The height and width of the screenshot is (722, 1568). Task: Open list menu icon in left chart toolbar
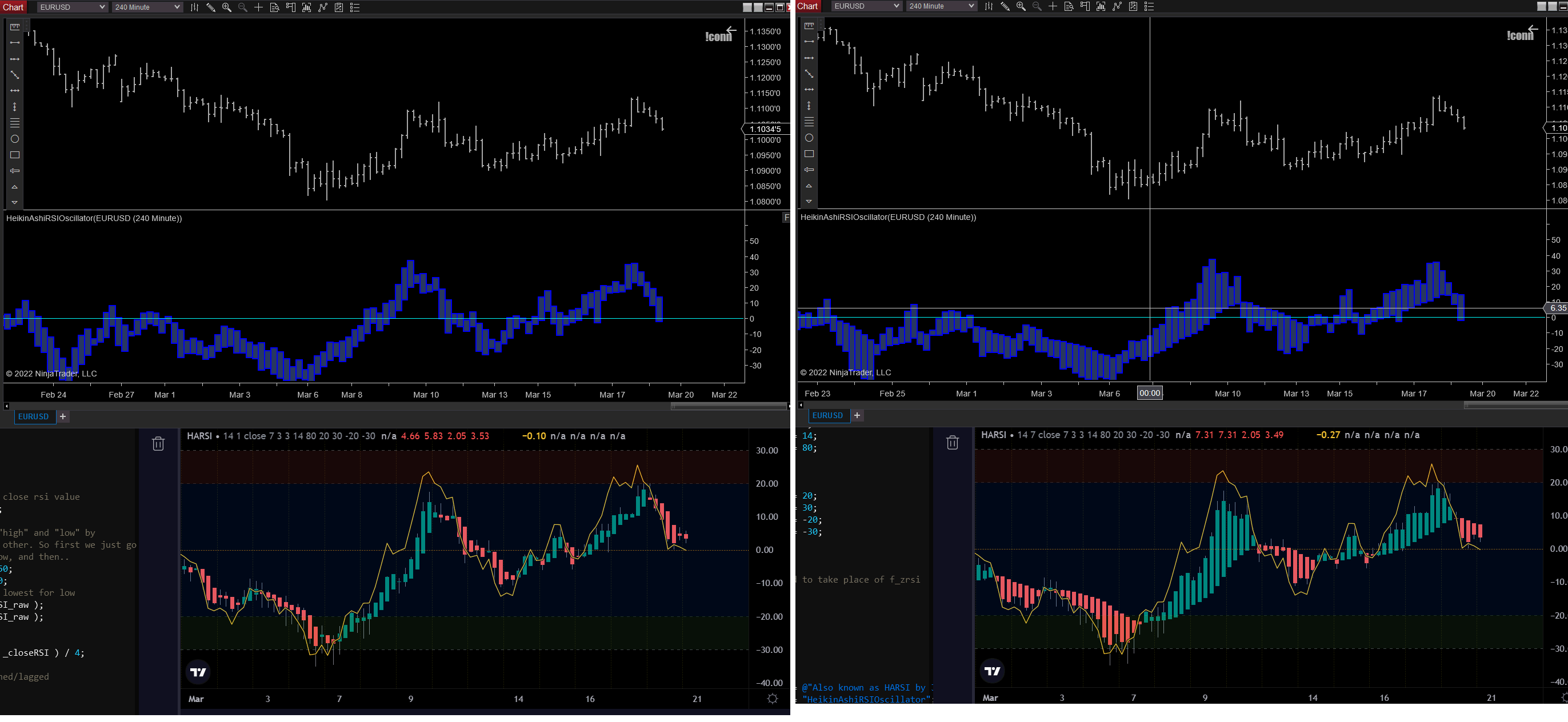(355, 7)
